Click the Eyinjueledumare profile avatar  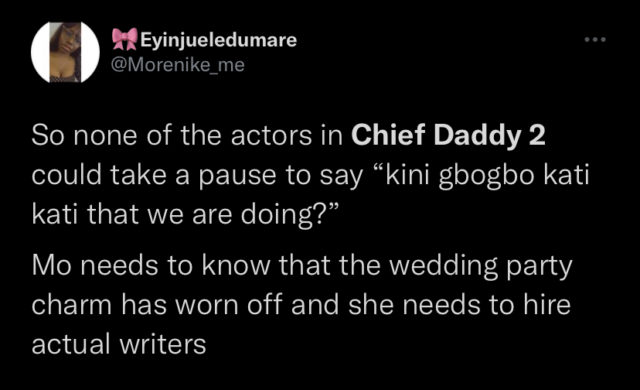(65, 52)
